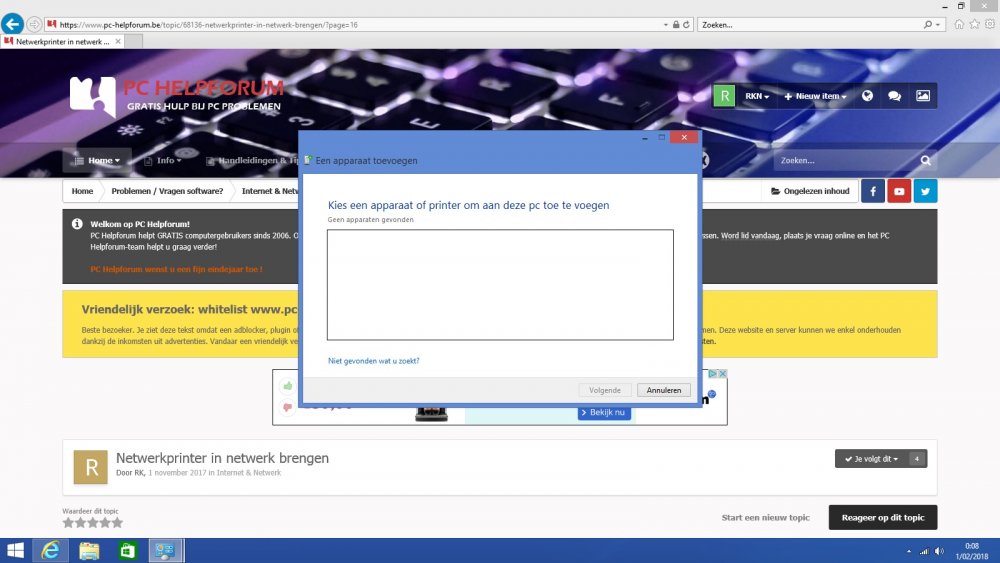Open the Twitter page icon
Image resolution: width=1000 pixels, height=563 pixels.
point(925,191)
